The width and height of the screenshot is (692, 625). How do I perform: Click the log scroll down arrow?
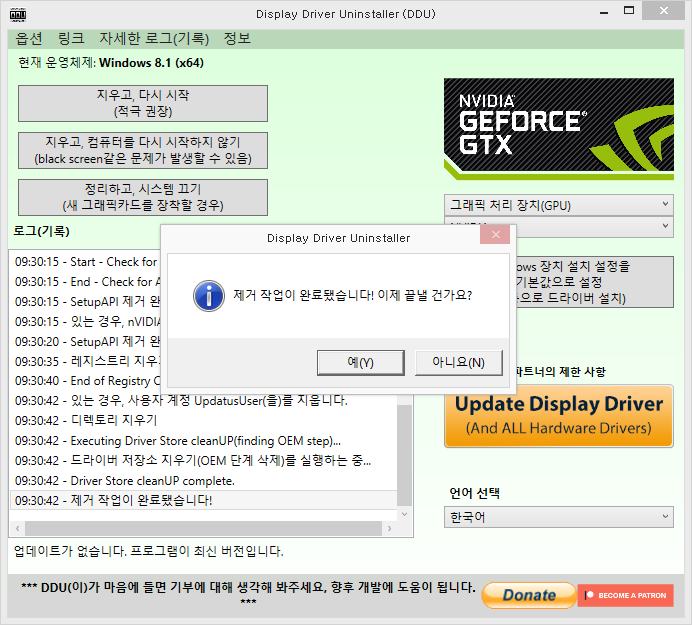(x=404, y=514)
